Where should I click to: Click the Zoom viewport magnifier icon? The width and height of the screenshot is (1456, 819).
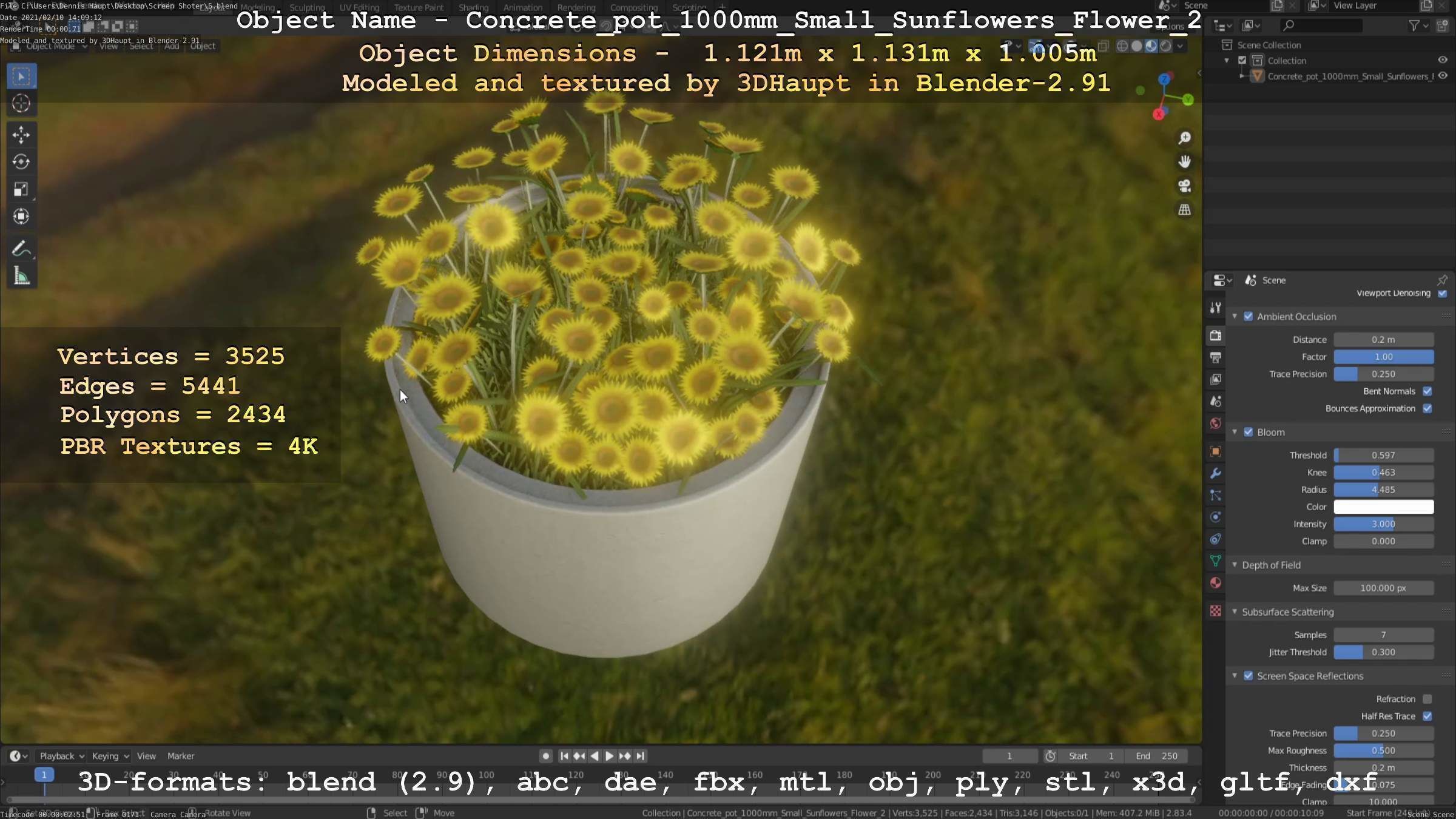(1184, 138)
